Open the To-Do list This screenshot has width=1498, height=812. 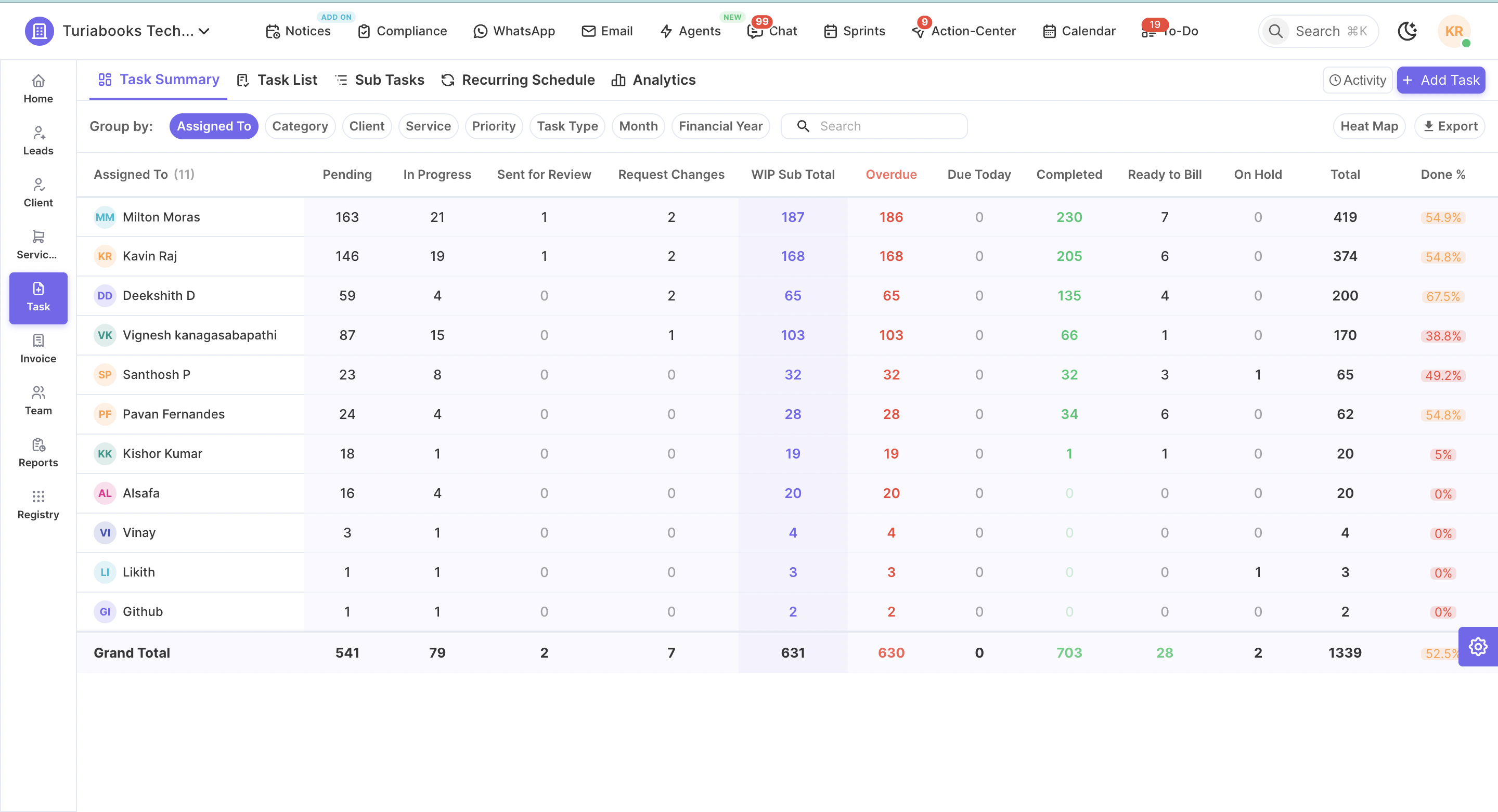(x=1170, y=31)
